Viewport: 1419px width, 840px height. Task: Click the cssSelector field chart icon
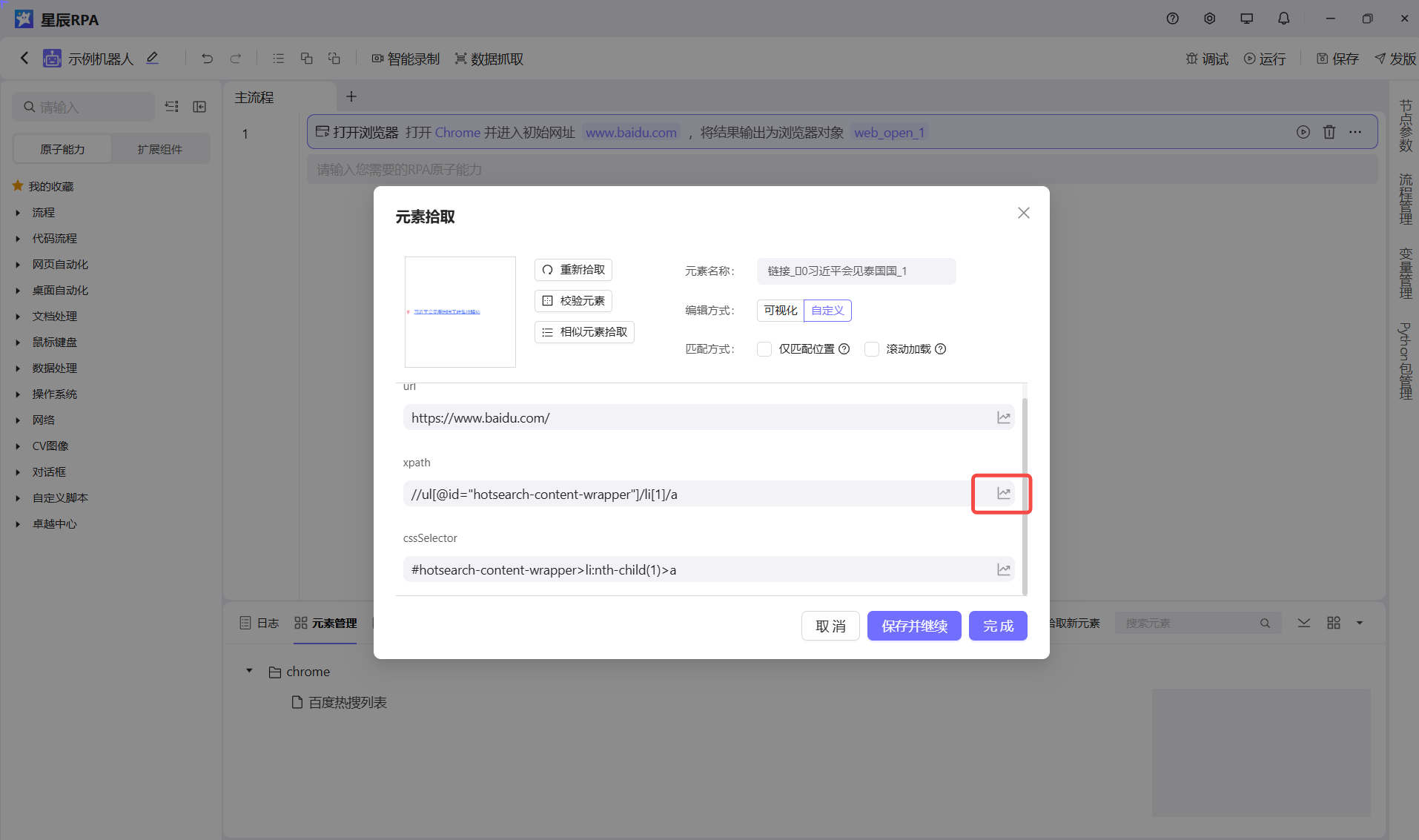[1003, 569]
